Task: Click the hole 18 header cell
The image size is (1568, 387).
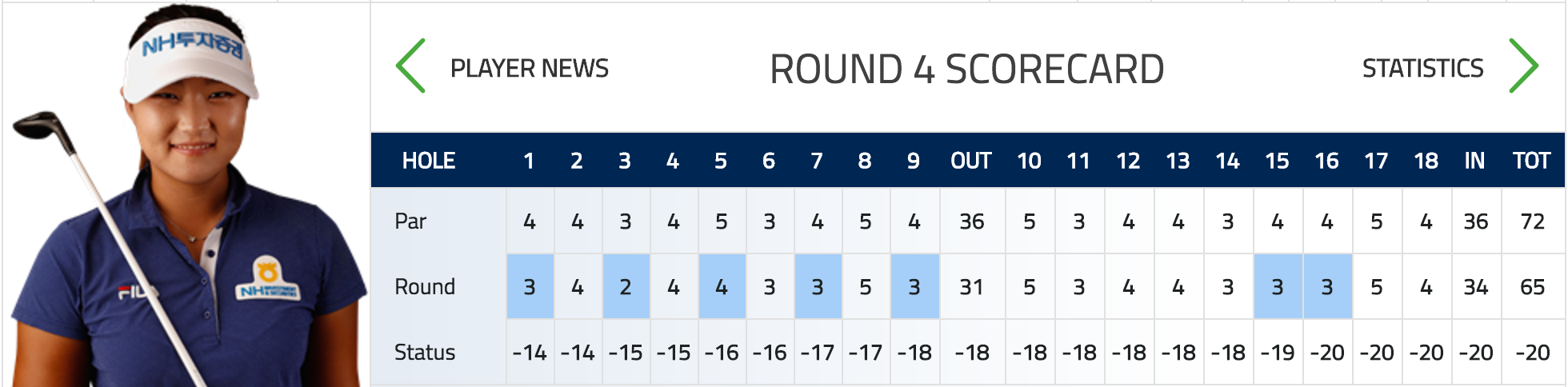Action: [1426, 161]
